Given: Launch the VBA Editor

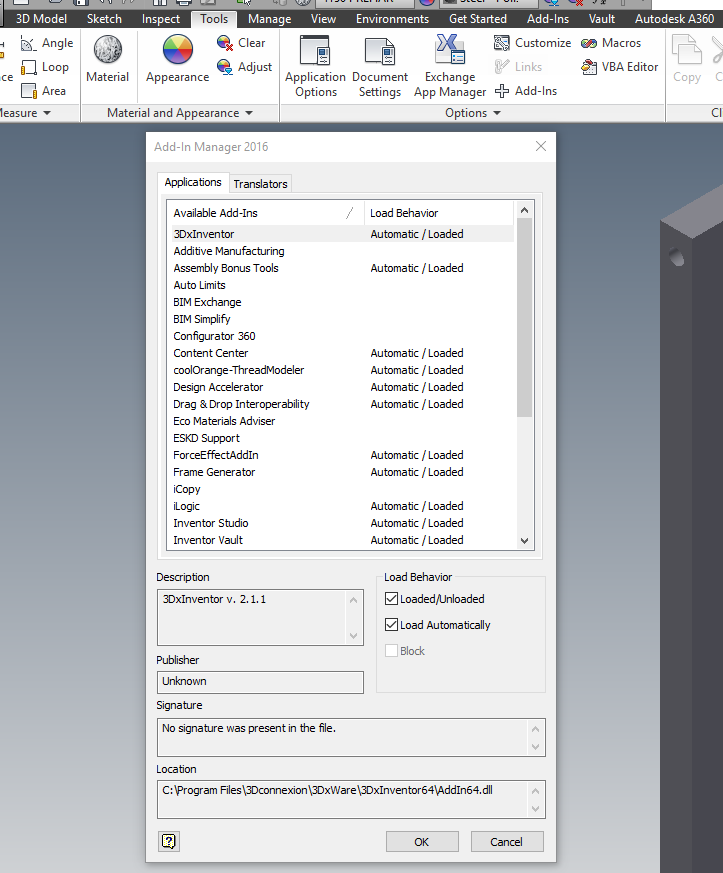Looking at the screenshot, I should pyautogui.click(x=619, y=67).
